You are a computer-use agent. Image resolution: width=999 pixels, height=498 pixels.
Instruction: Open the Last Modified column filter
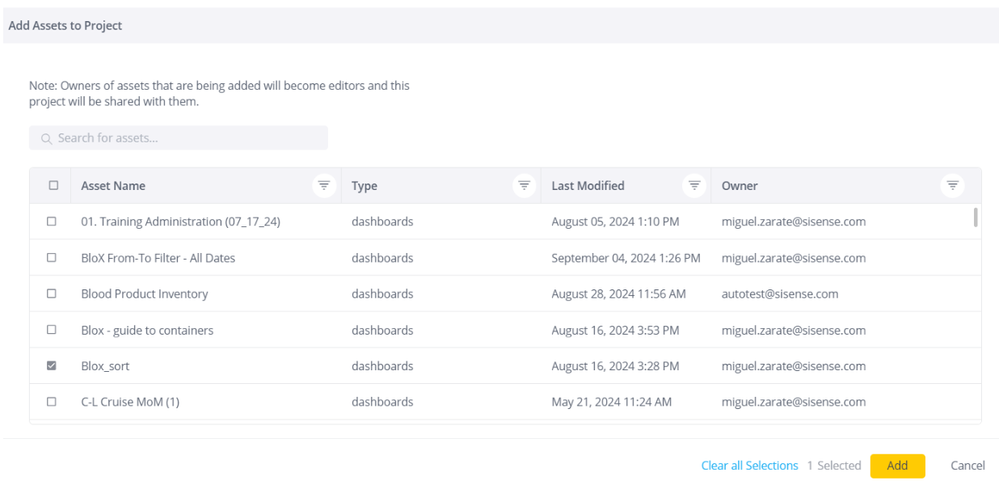(x=693, y=186)
